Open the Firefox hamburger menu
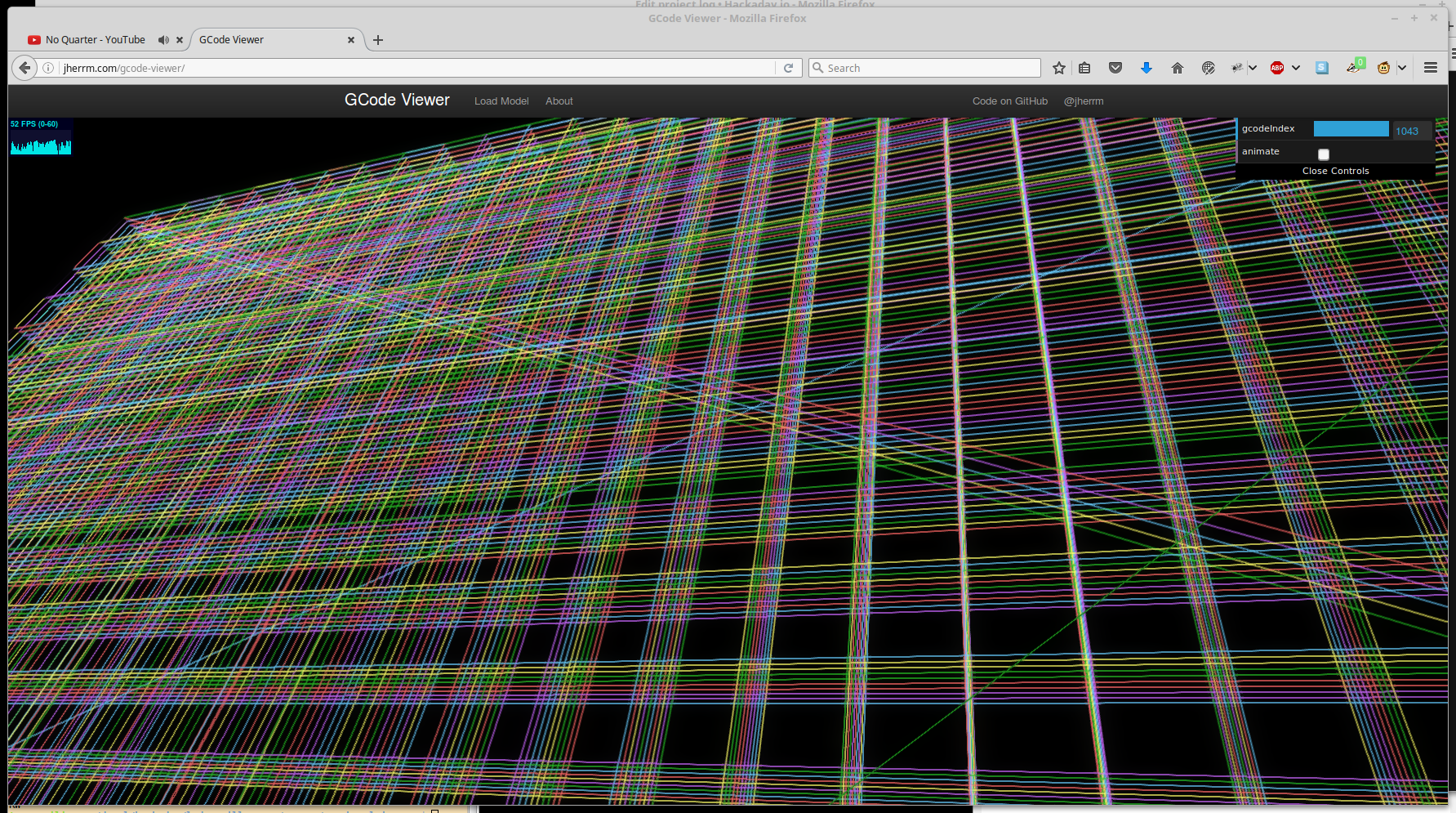This screenshot has height=813, width=1456. (x=1431, y=68)
